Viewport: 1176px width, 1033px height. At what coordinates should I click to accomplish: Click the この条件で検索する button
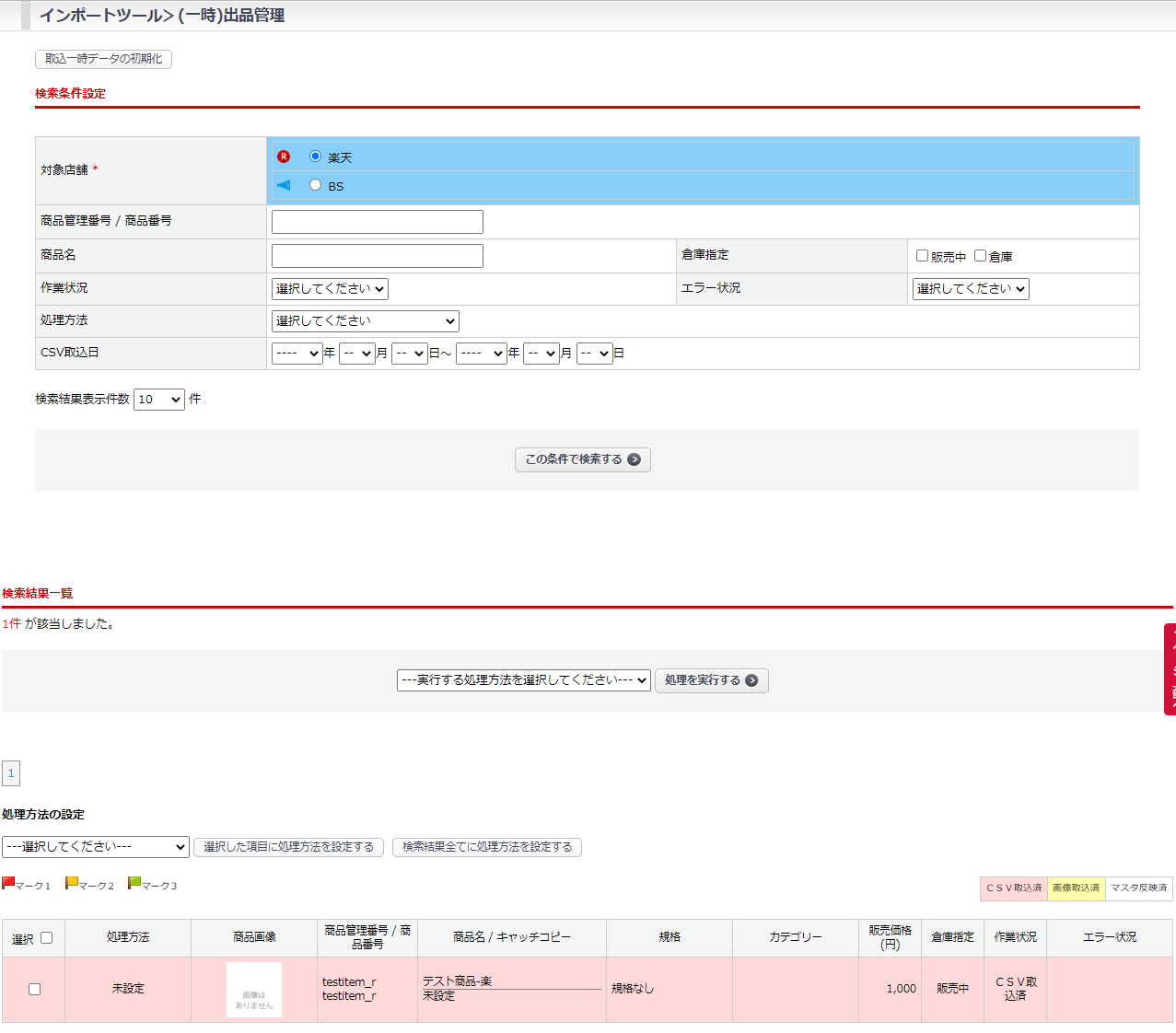(x=582, y=459)
